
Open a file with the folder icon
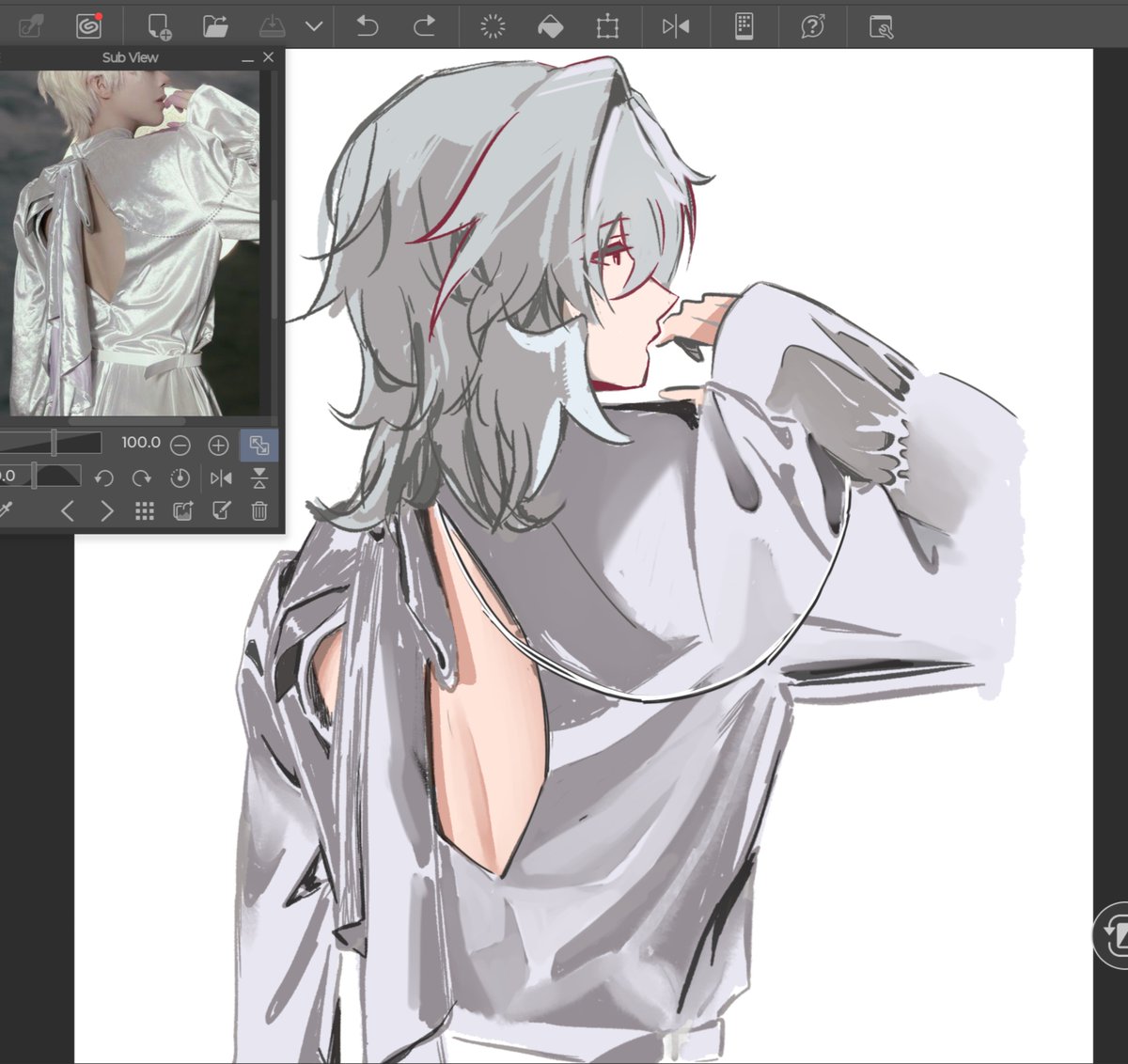pyautogui.click(x=216, y=26)
